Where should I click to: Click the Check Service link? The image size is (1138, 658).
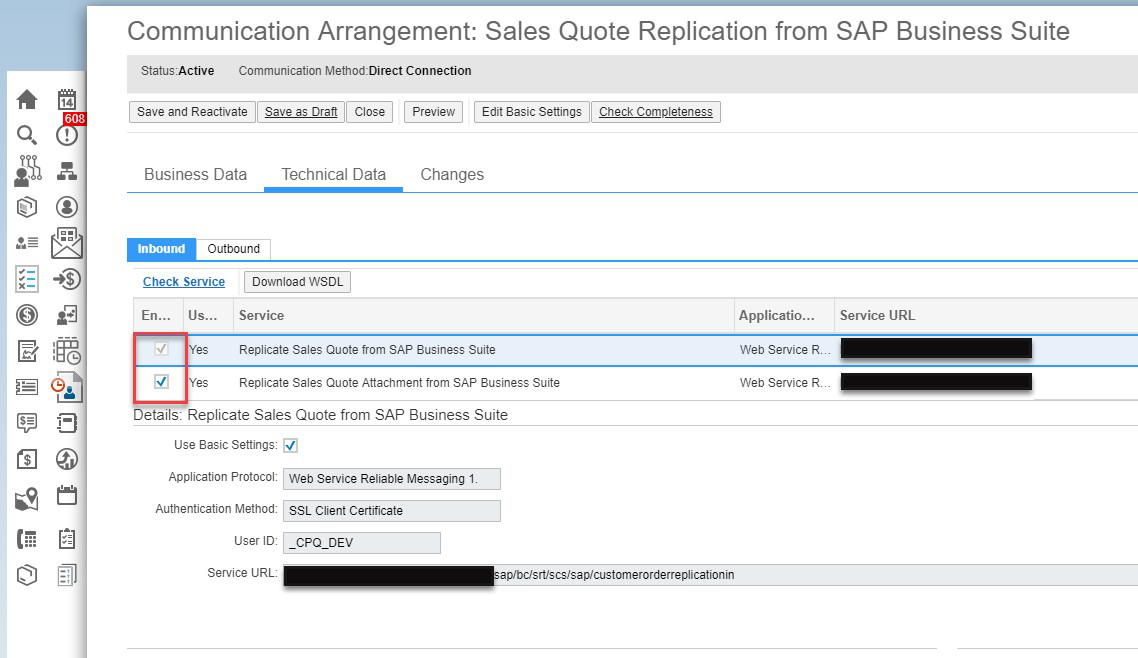(x=184, y=281)
